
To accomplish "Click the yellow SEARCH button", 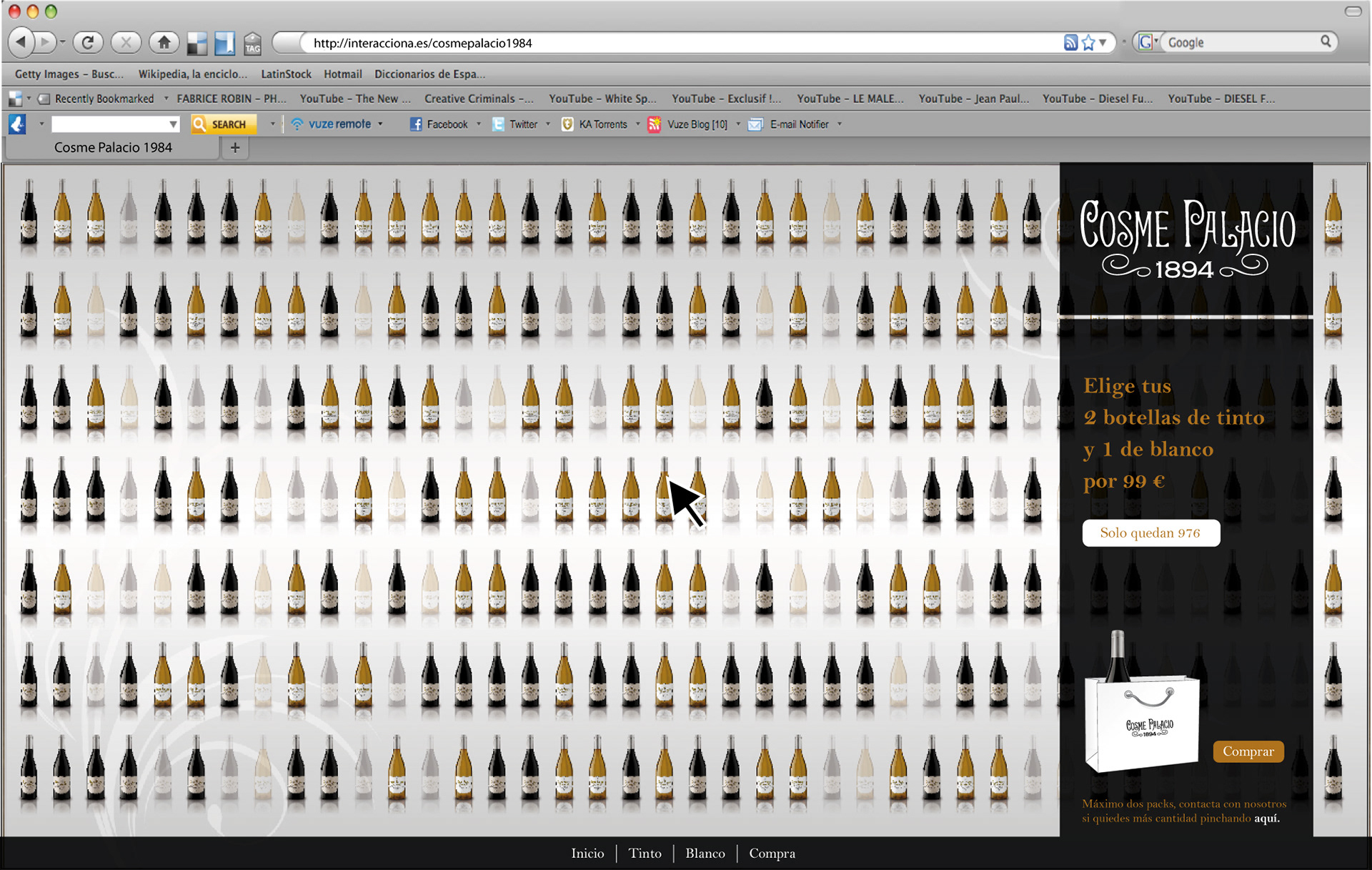I will click(222, 124).
